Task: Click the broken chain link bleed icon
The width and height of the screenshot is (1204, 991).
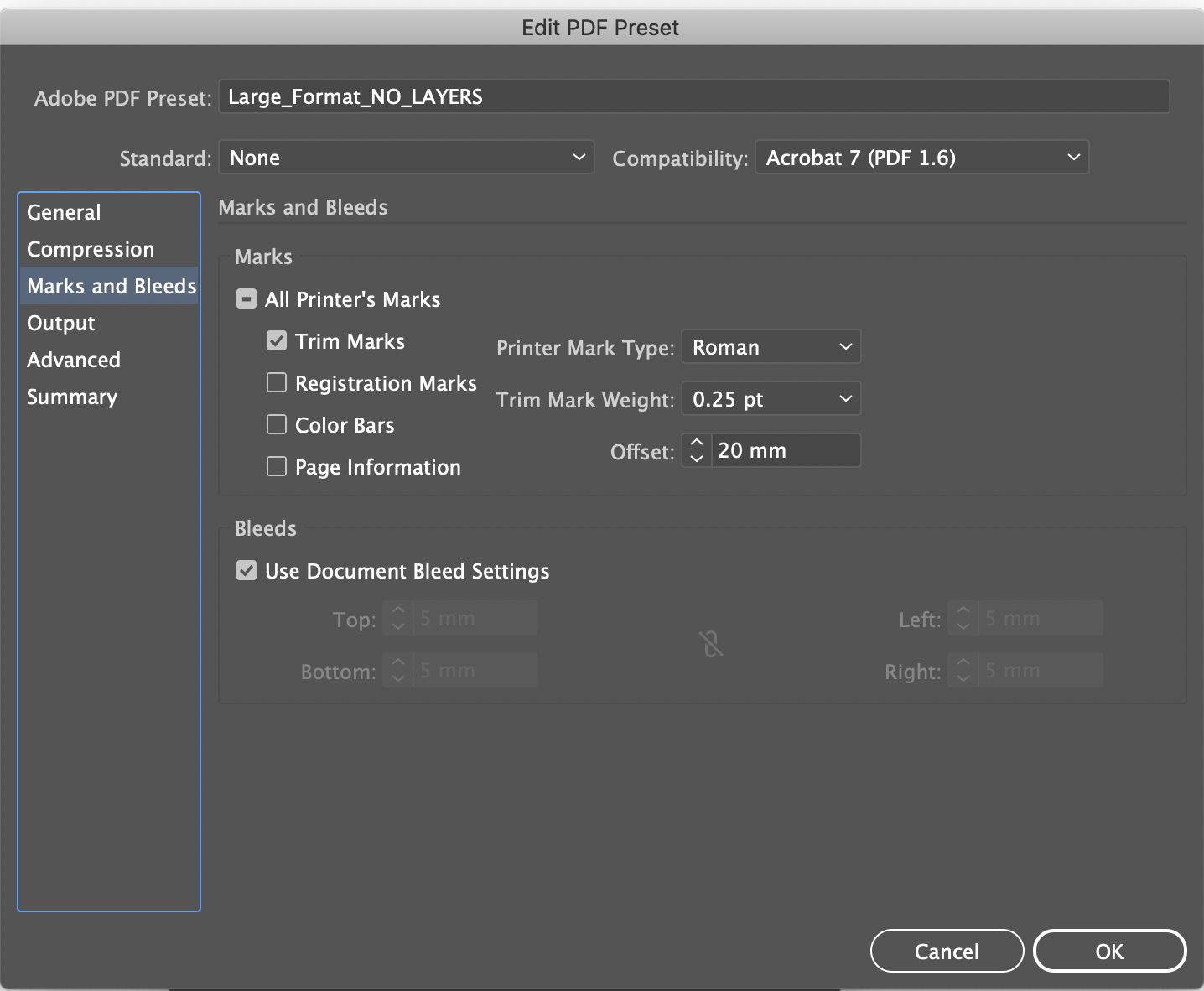Action: coord(710,644)
